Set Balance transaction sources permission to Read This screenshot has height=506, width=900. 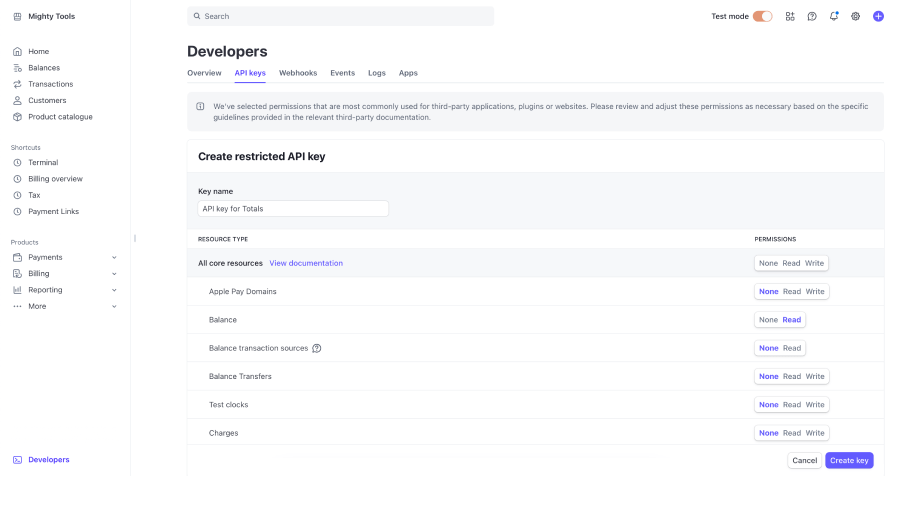792,348
